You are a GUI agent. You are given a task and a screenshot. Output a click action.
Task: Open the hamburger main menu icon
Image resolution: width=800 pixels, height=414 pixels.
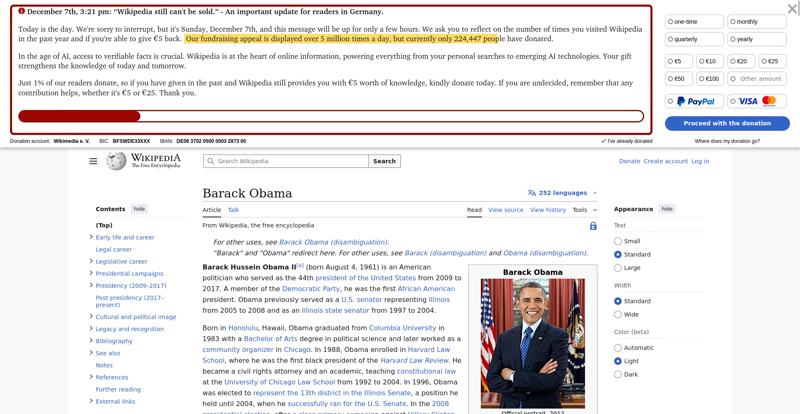pos(93,161)
